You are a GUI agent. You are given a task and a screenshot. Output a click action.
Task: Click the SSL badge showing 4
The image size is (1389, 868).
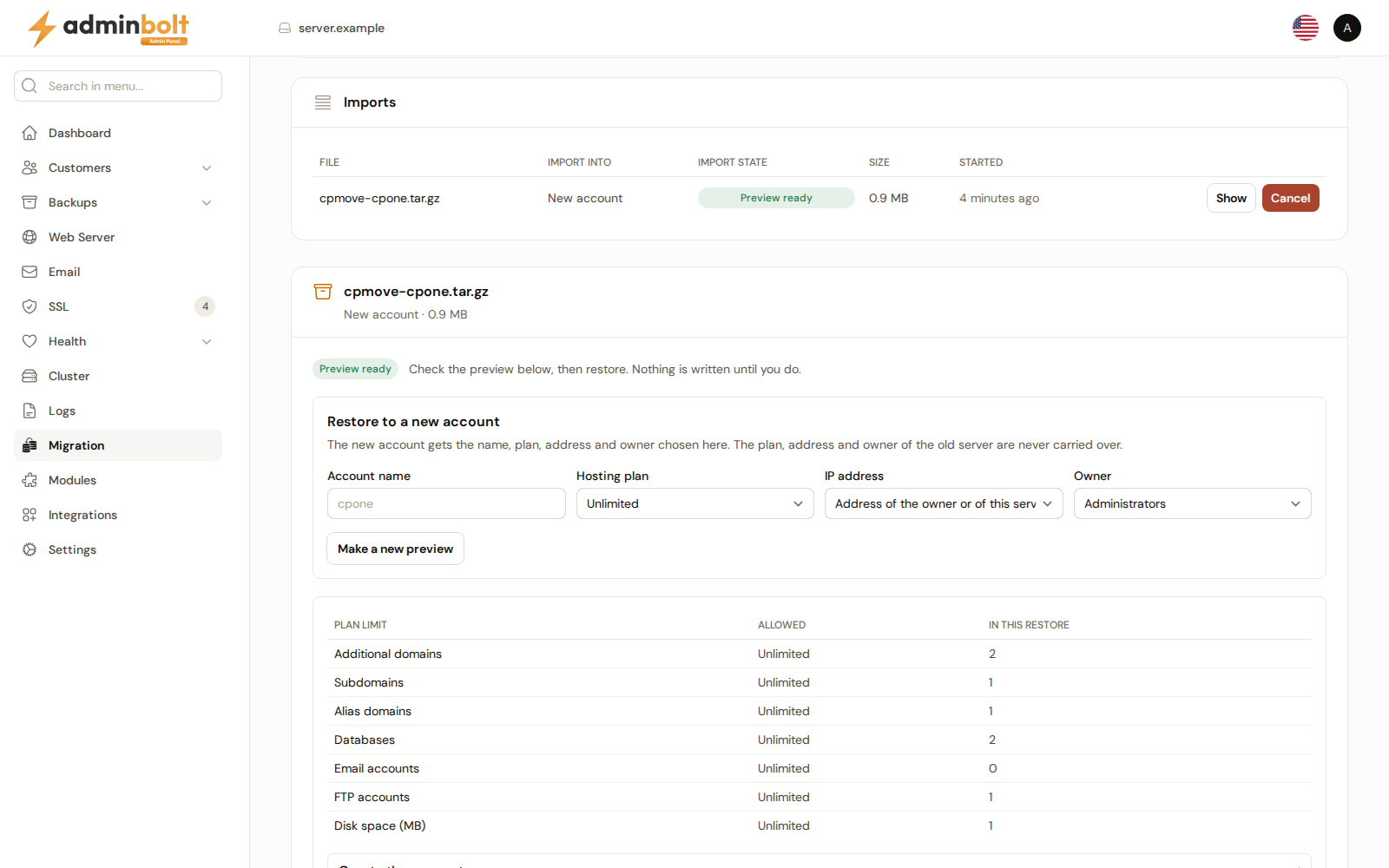point(205,306)
